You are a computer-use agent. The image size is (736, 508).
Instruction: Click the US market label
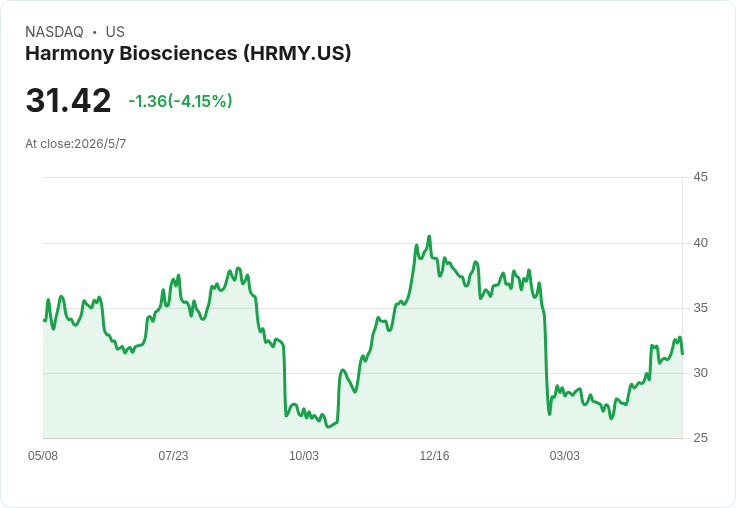(x=115, y=32)
